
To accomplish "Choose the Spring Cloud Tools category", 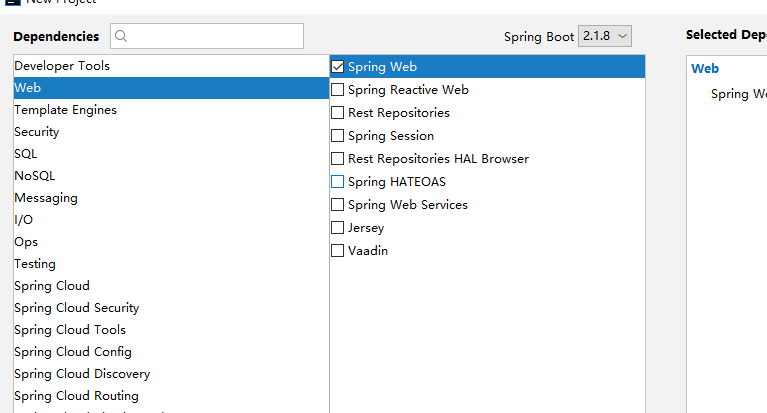I will tap(171, 330).
